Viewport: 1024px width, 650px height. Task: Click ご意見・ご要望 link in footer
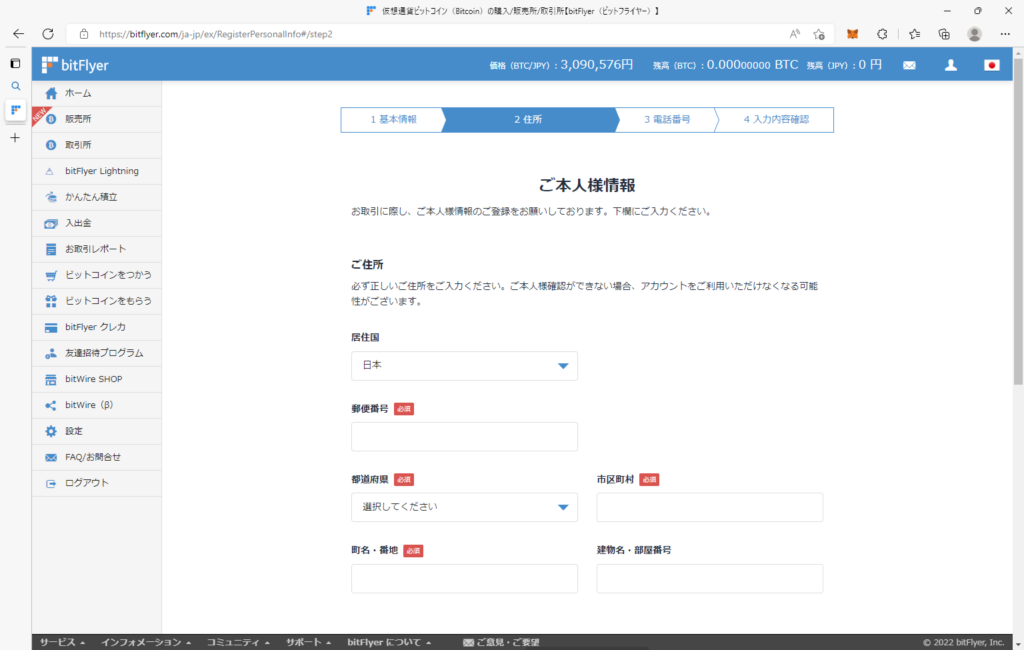click(x=501, y=642)
